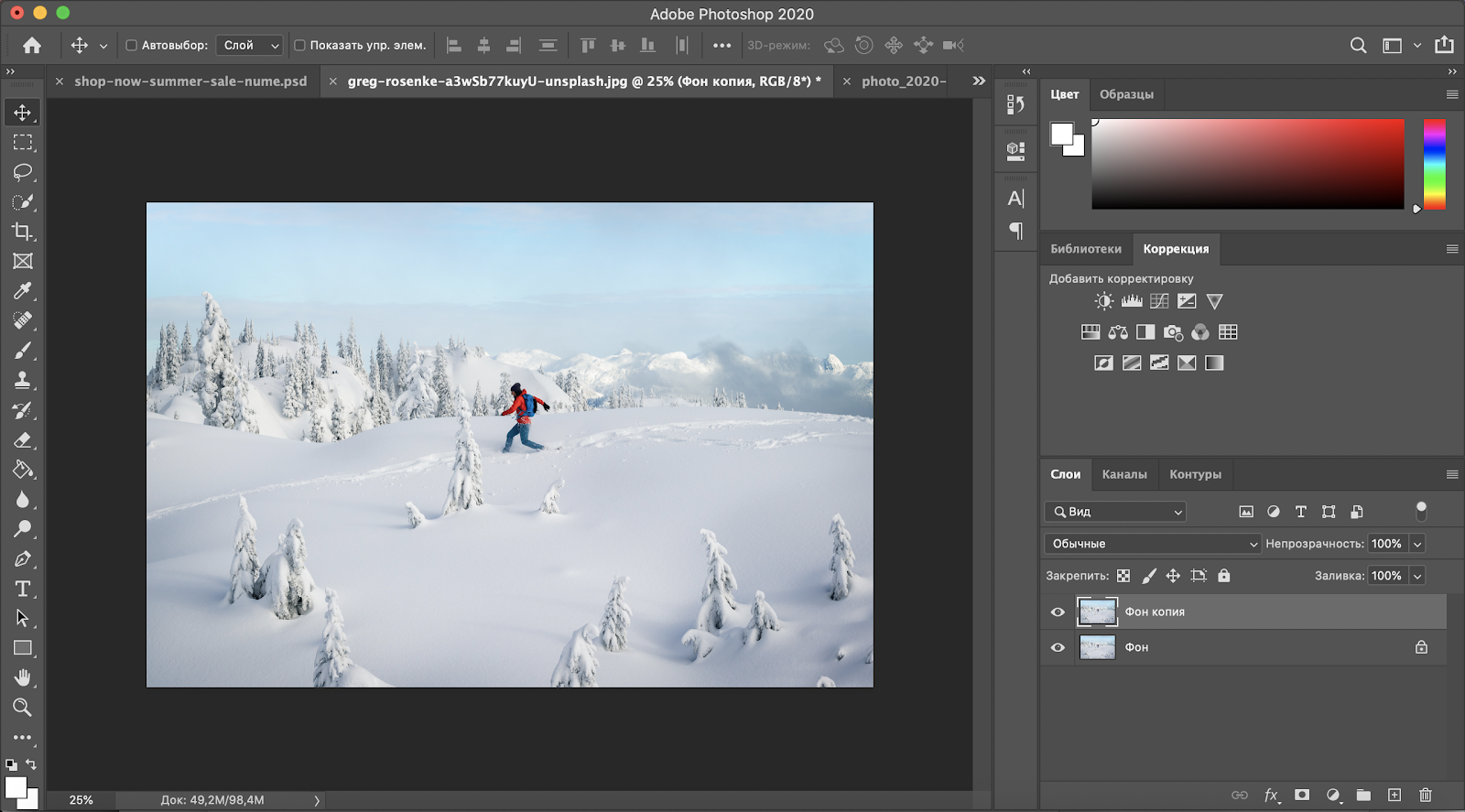Open the Библиотеки panel tab

coord(1085,249)
